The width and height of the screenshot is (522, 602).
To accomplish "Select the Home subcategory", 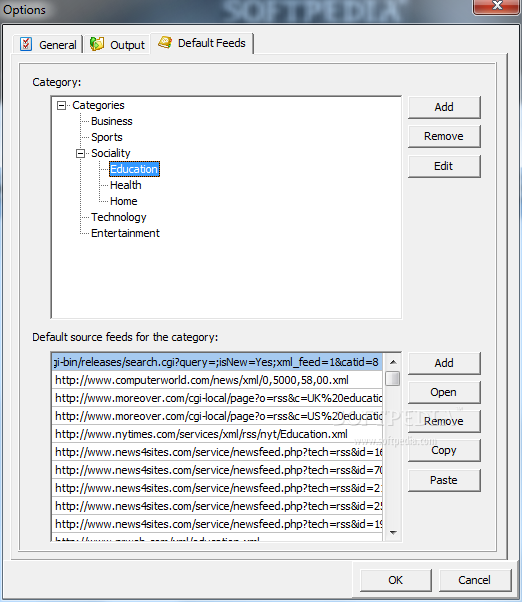I will (124, 201).
